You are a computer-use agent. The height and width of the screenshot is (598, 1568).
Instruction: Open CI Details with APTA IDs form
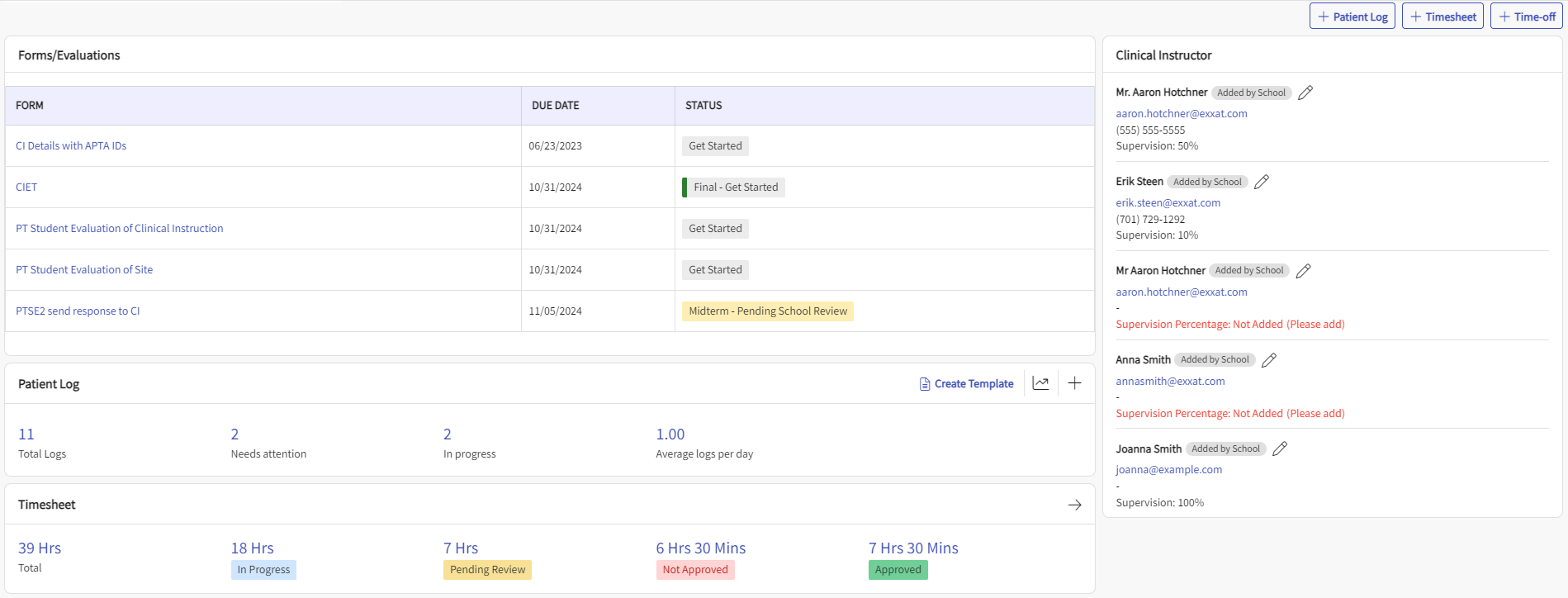[71, 146]
